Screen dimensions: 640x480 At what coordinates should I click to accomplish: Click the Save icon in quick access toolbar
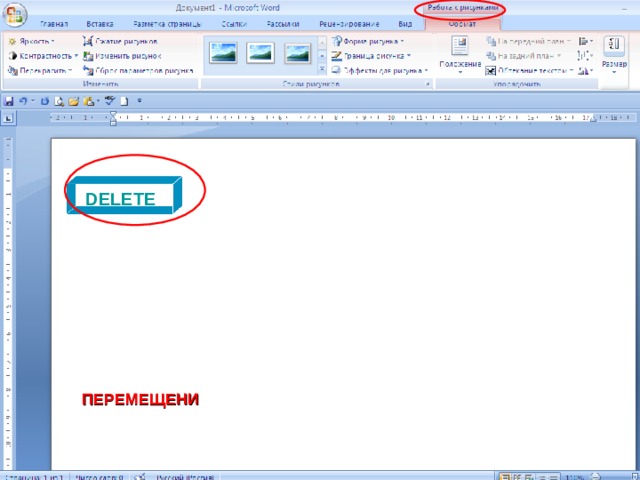coord(9,101)
